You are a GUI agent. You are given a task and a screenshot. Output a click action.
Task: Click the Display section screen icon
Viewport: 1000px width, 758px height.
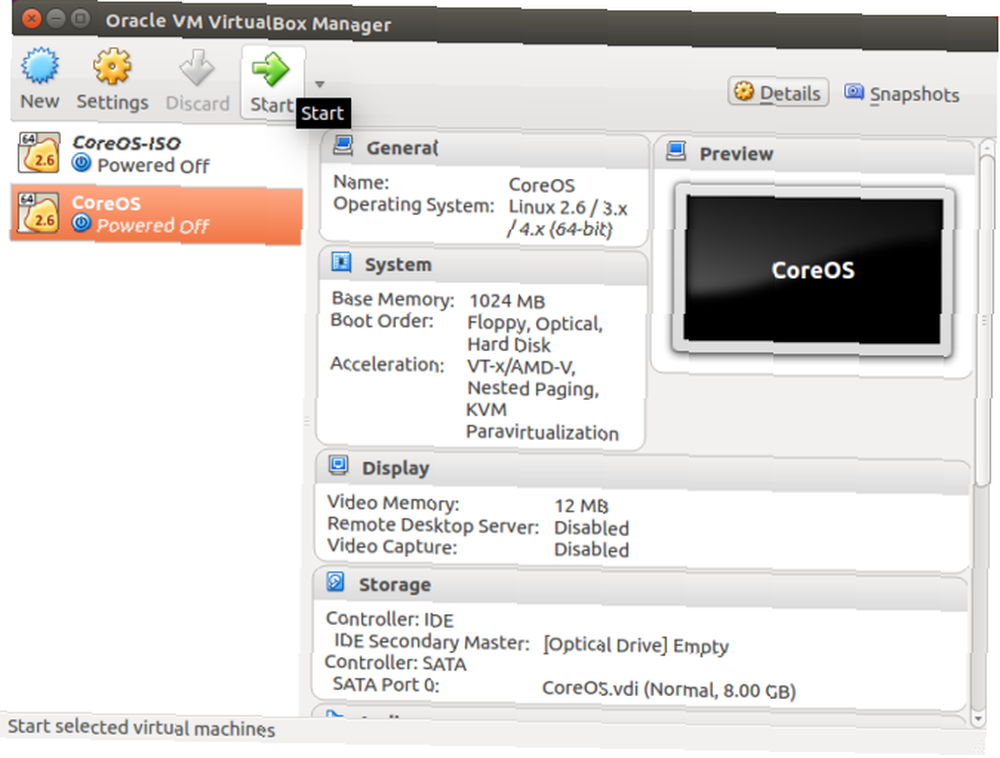click(x=338, y=466)
